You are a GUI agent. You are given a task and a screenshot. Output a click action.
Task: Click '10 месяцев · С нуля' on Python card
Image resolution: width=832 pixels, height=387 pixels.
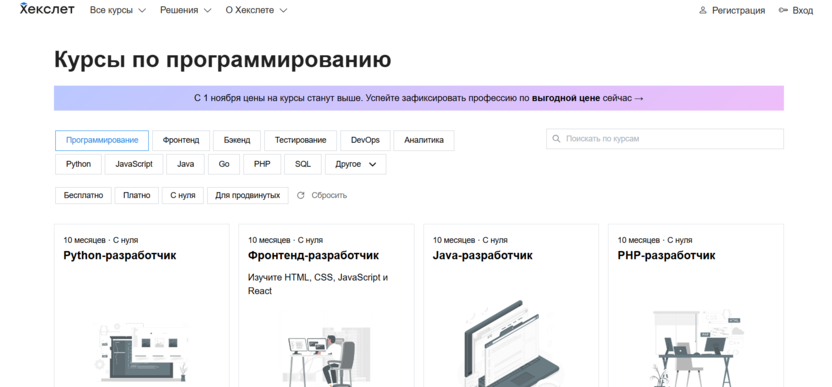(x=101, y=240)
